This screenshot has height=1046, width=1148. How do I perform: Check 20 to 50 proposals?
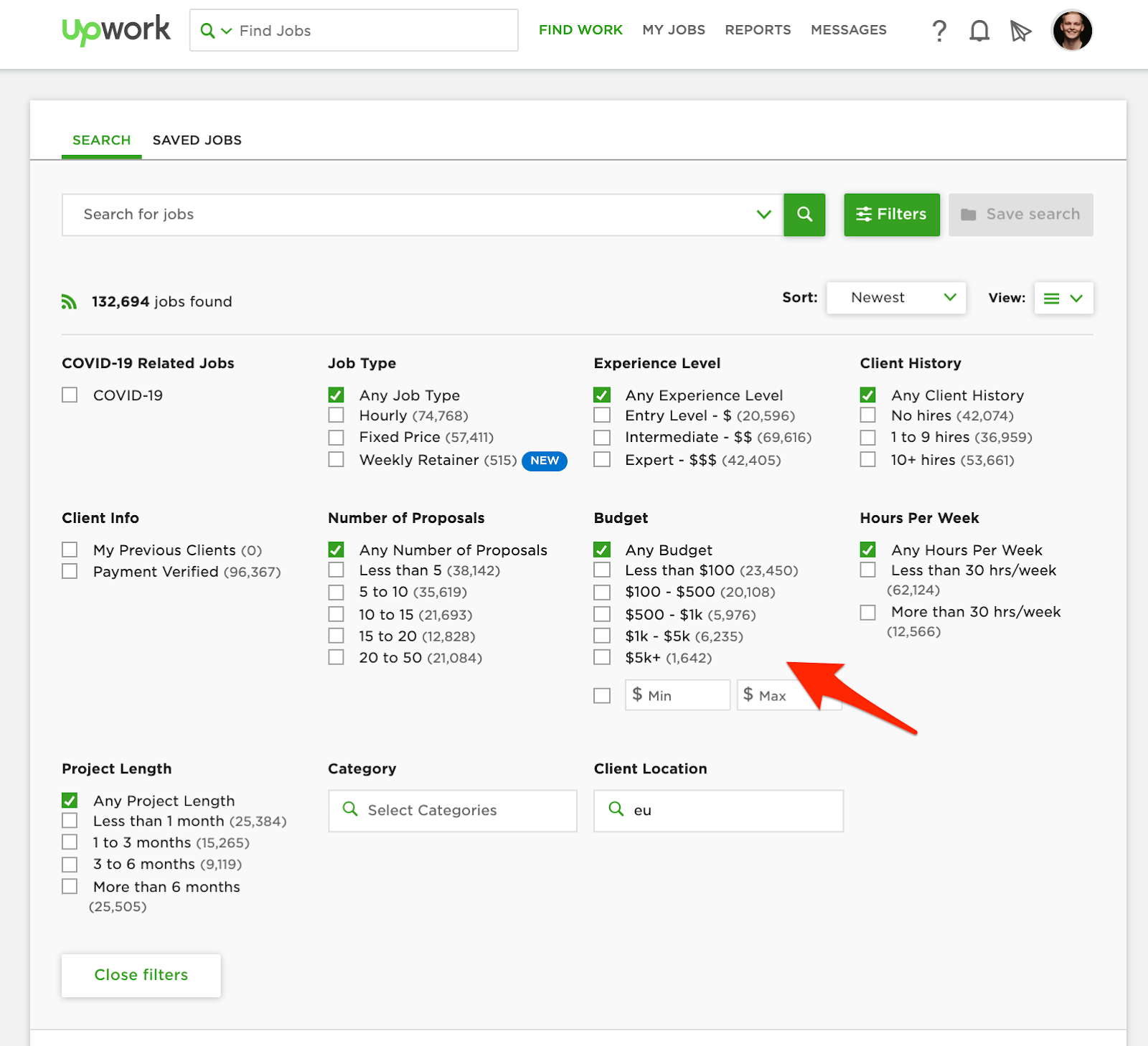(x=336, y=657)
